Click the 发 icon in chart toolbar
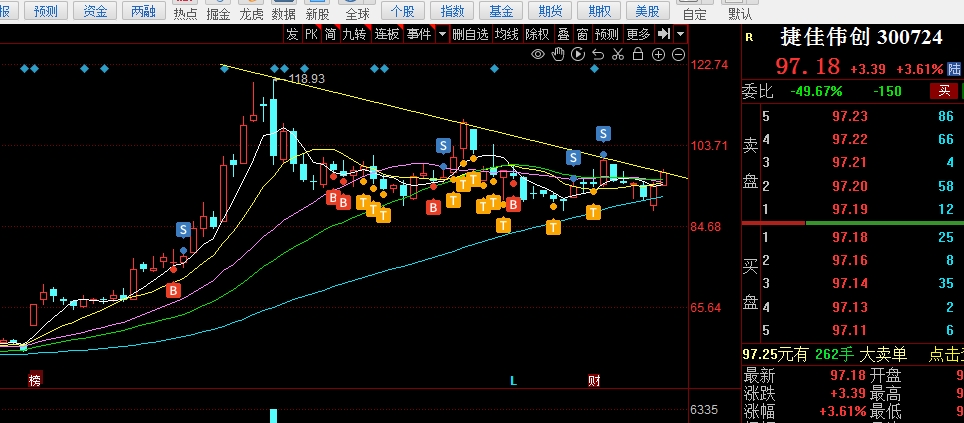 click(x=292, y=34)
